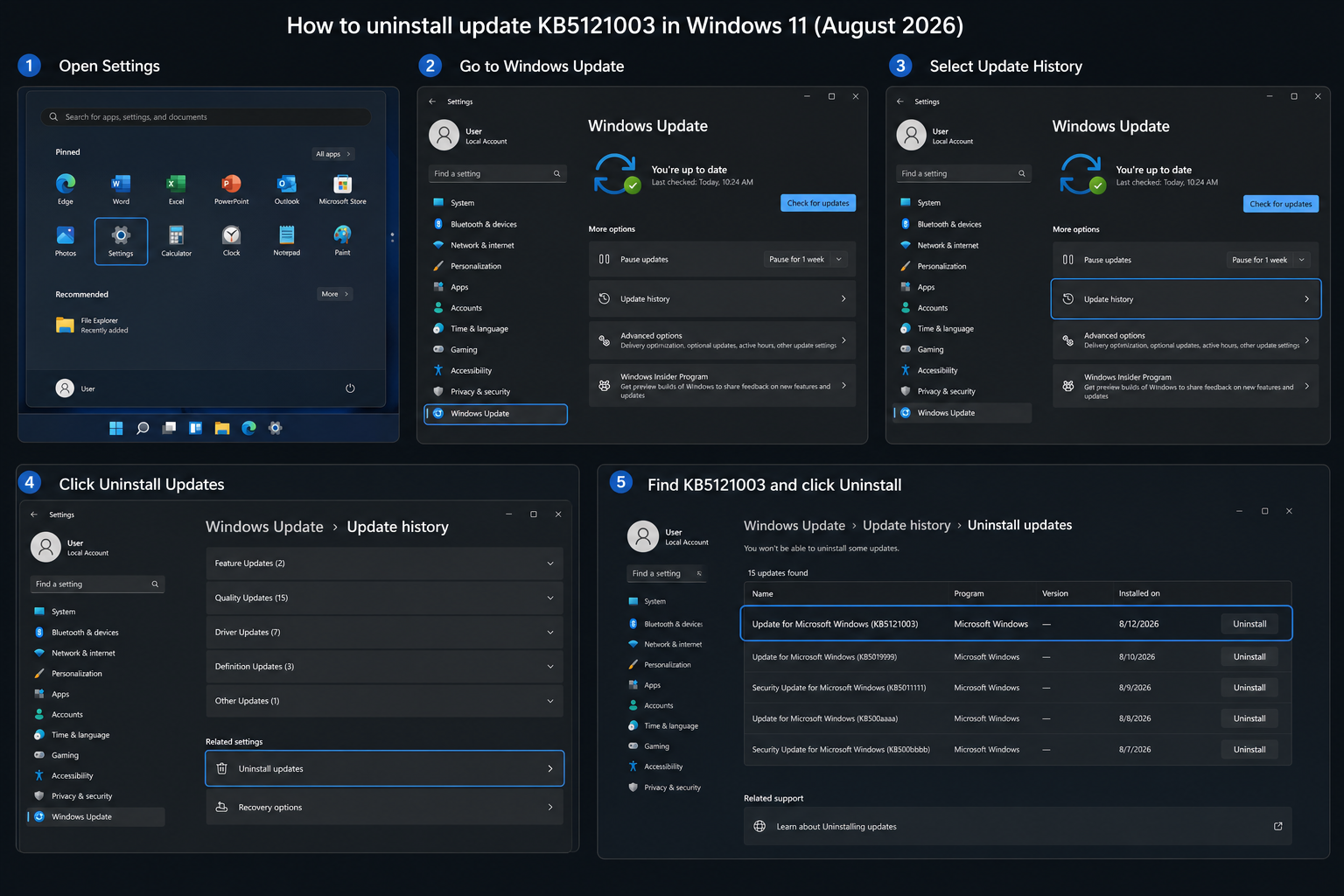Open Microsoft Store pinned app
Viewport: 1344px width, 896px height.
click(x=342, y=188)
